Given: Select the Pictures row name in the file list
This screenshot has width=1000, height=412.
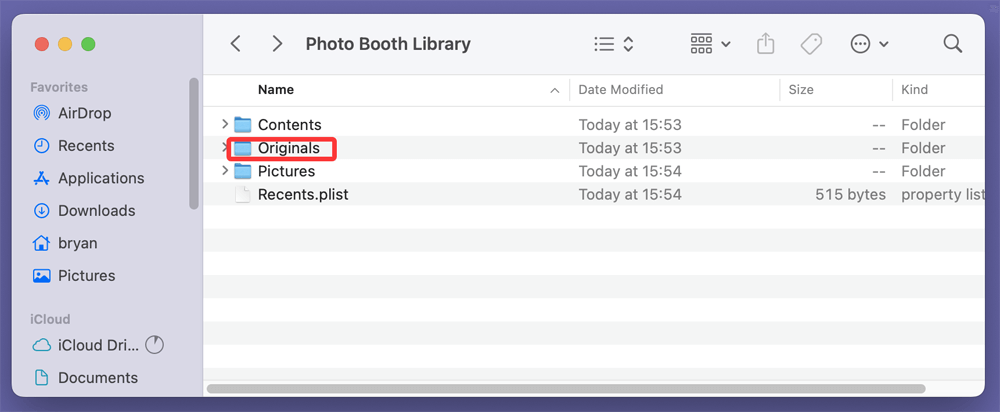Looking at the screenshot, I should point(286,172).
